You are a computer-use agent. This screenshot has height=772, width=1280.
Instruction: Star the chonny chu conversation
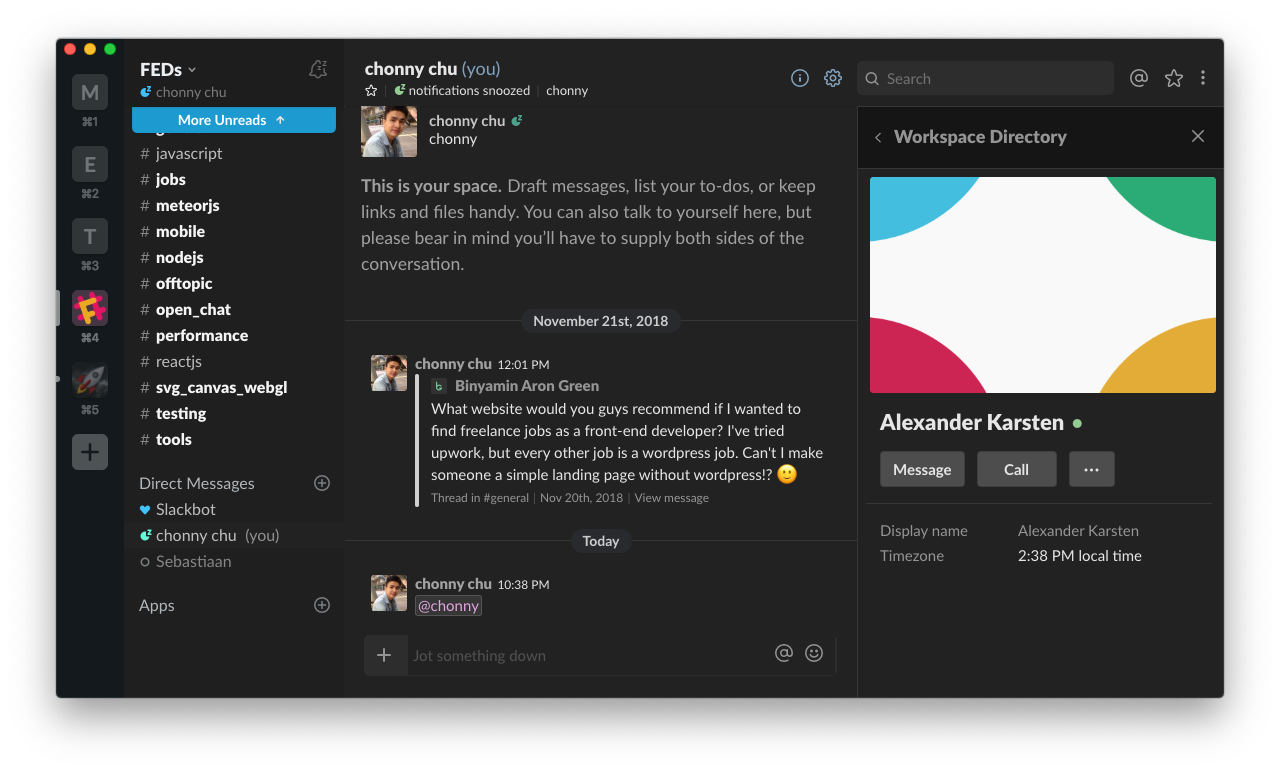point(371,90)
